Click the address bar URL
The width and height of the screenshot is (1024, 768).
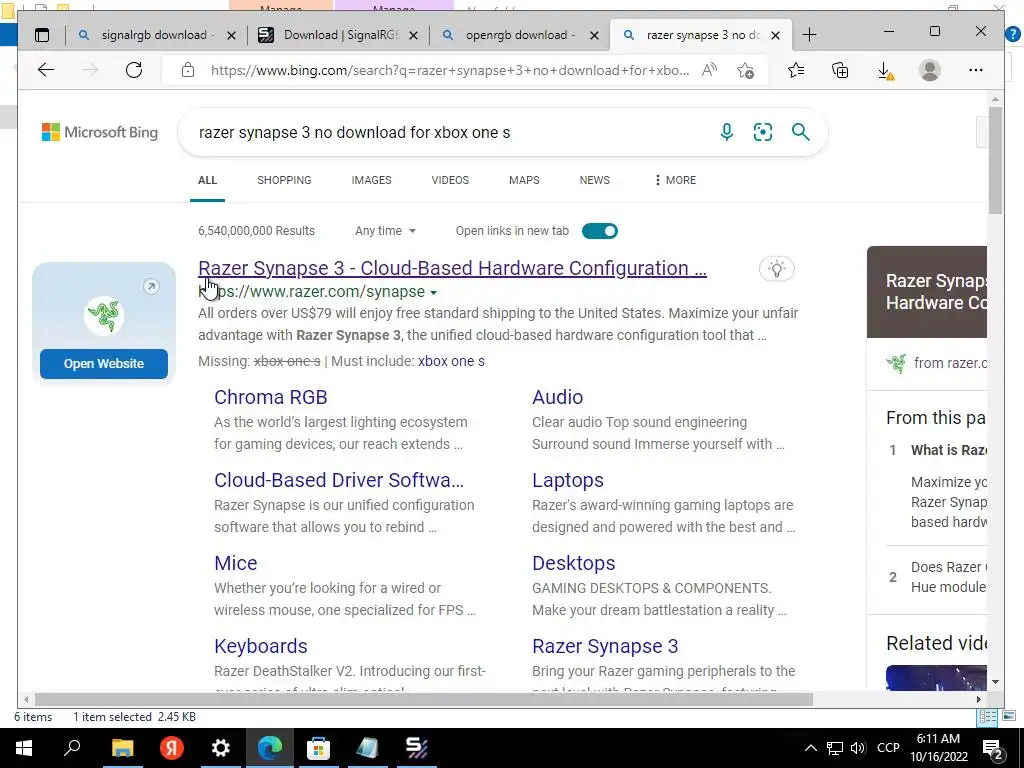point(449,71)
